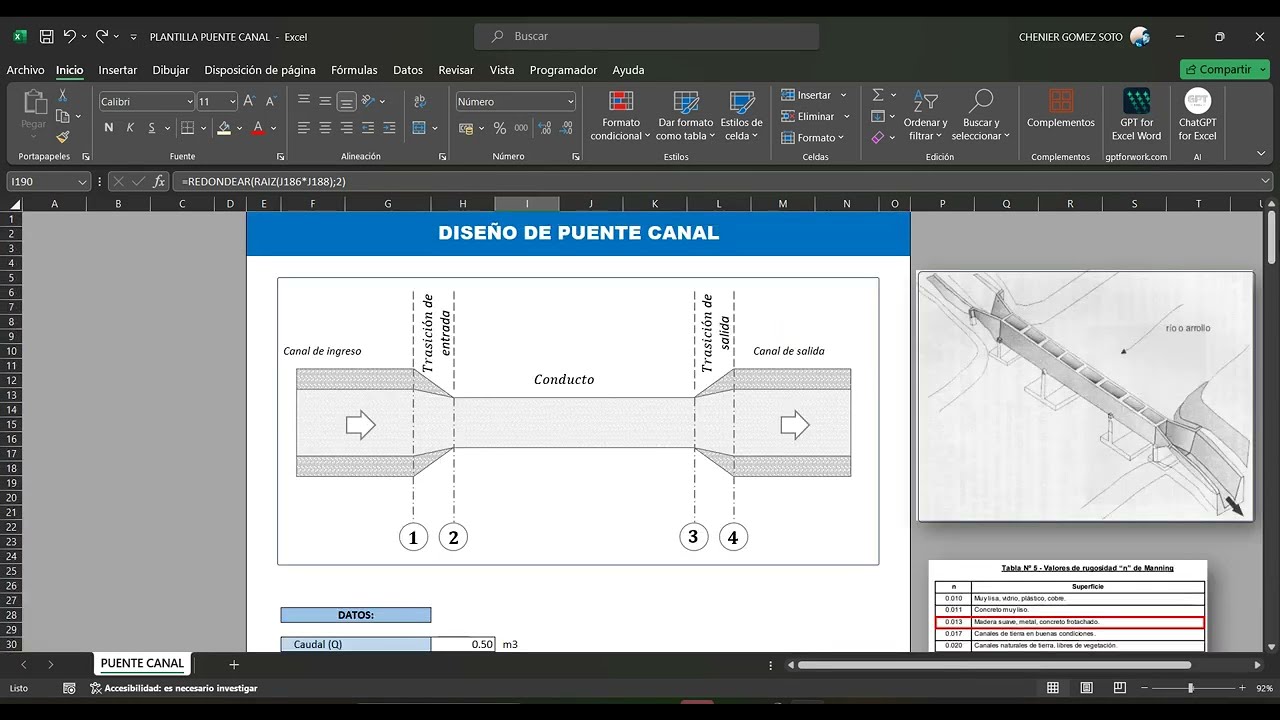Toggle Underline (S) formatting
Screen dimensions: 1280x720
152,128
